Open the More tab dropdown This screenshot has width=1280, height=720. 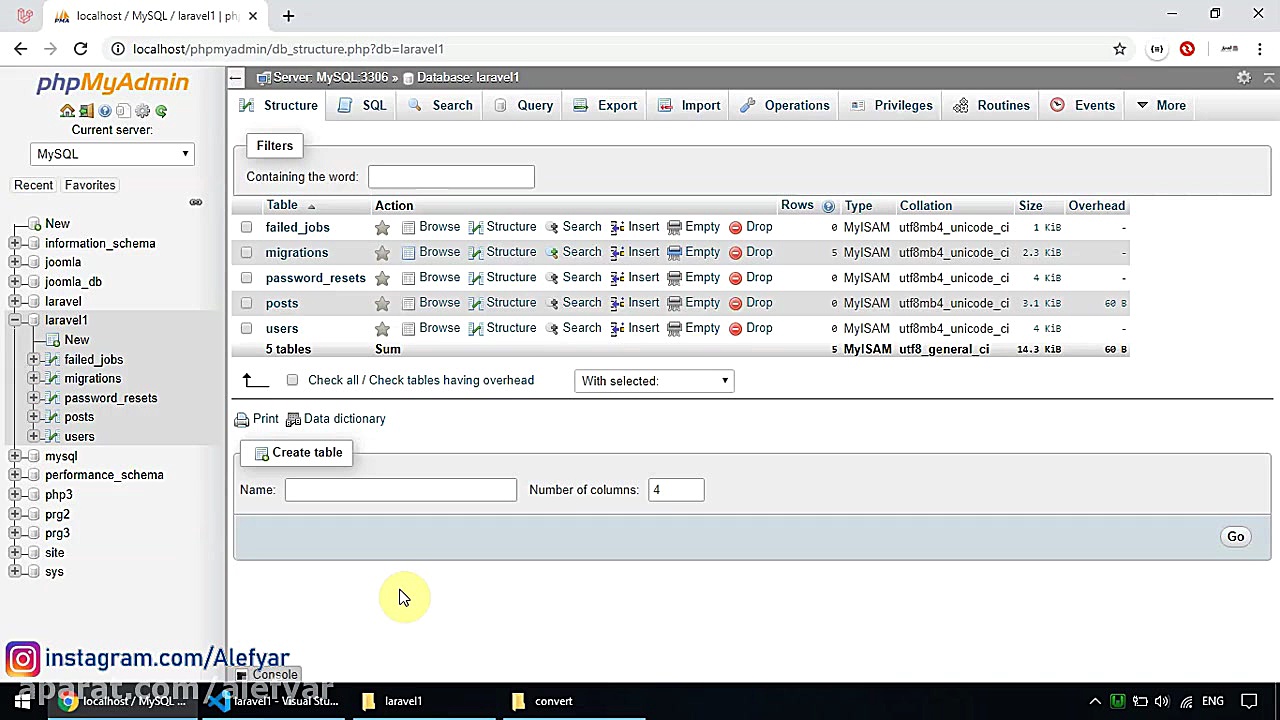point(1160,105)
